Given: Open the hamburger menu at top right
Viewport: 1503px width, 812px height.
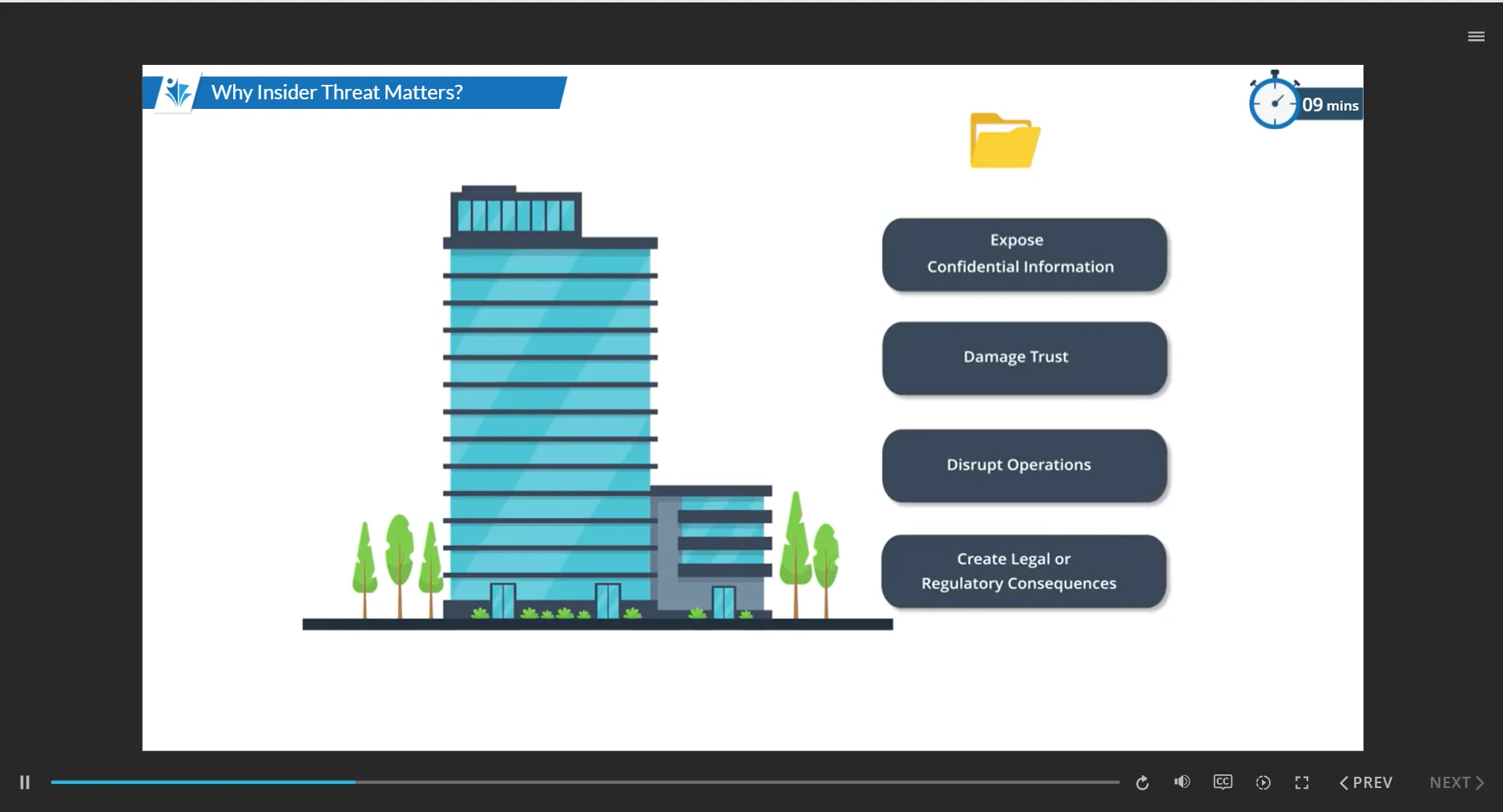Looking at the screenshot, I should pos(1476,37).
